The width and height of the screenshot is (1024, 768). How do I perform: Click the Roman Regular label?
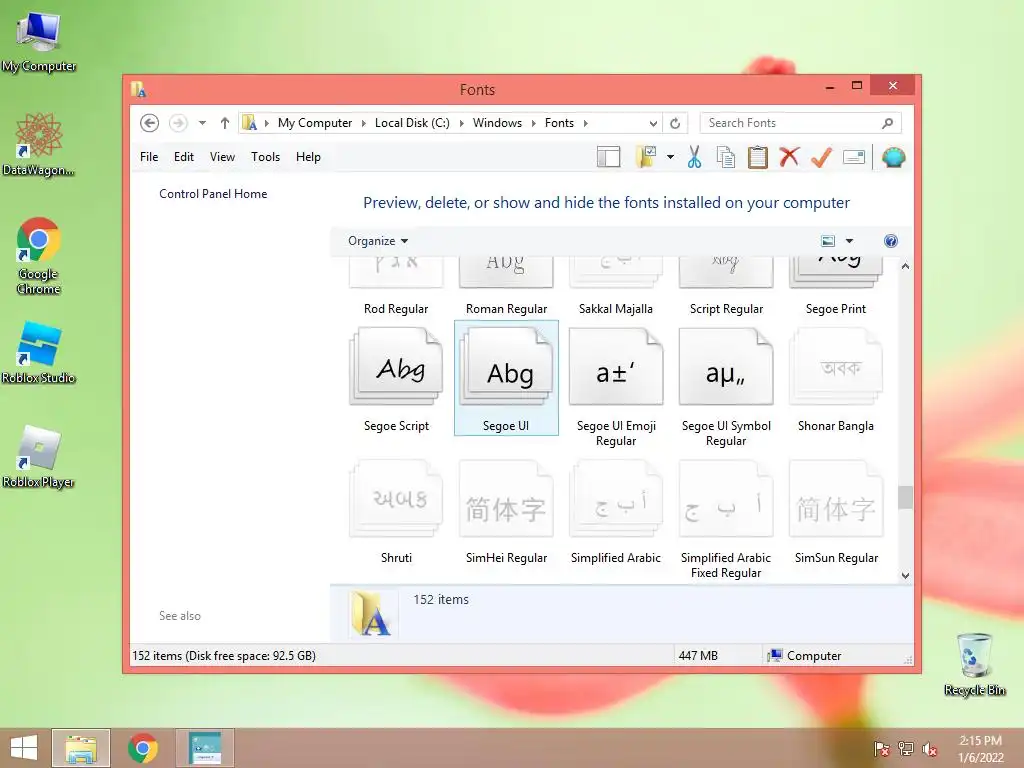(x=506, y=308)
